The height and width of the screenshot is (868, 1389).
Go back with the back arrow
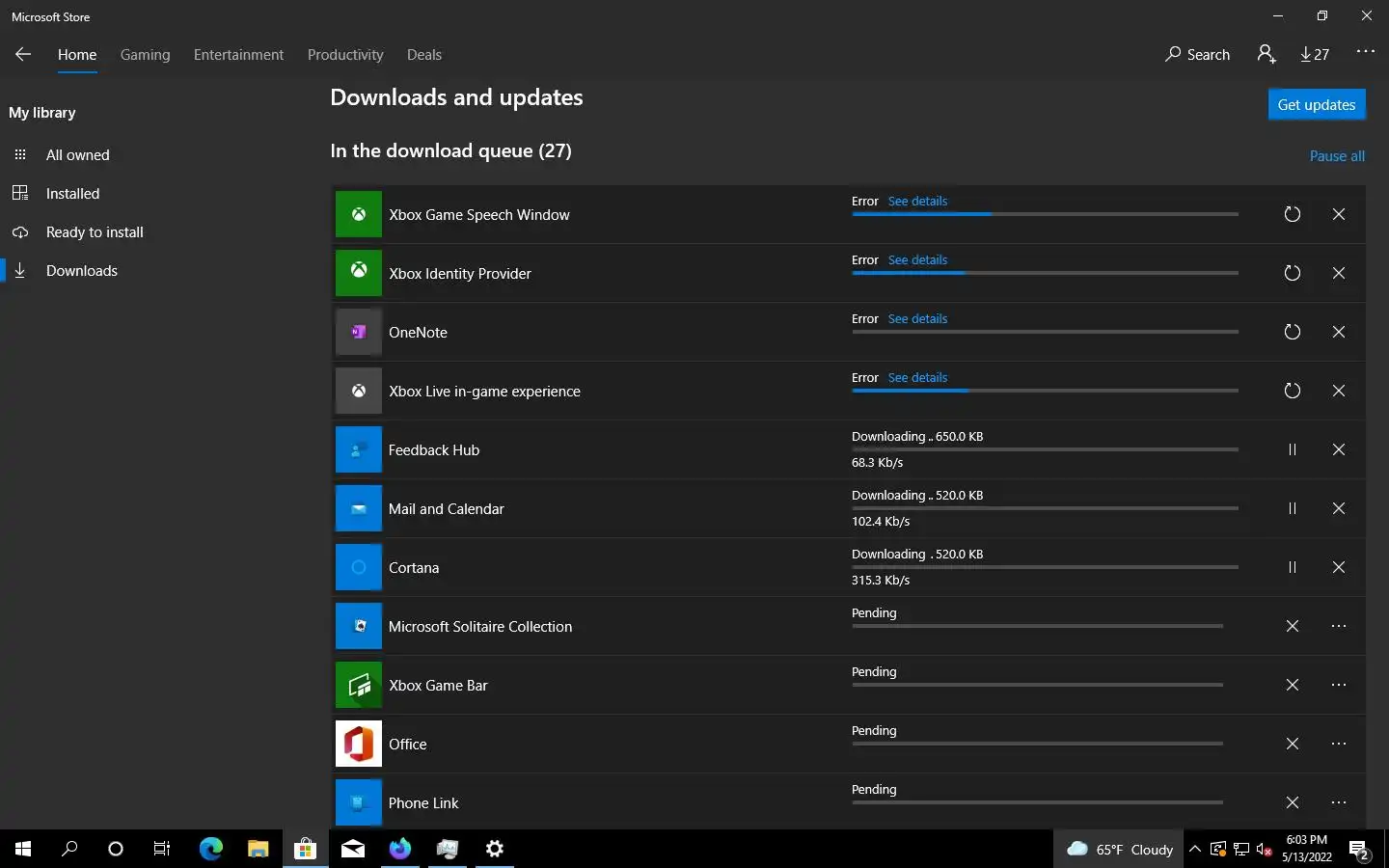[x=23, y=54]
